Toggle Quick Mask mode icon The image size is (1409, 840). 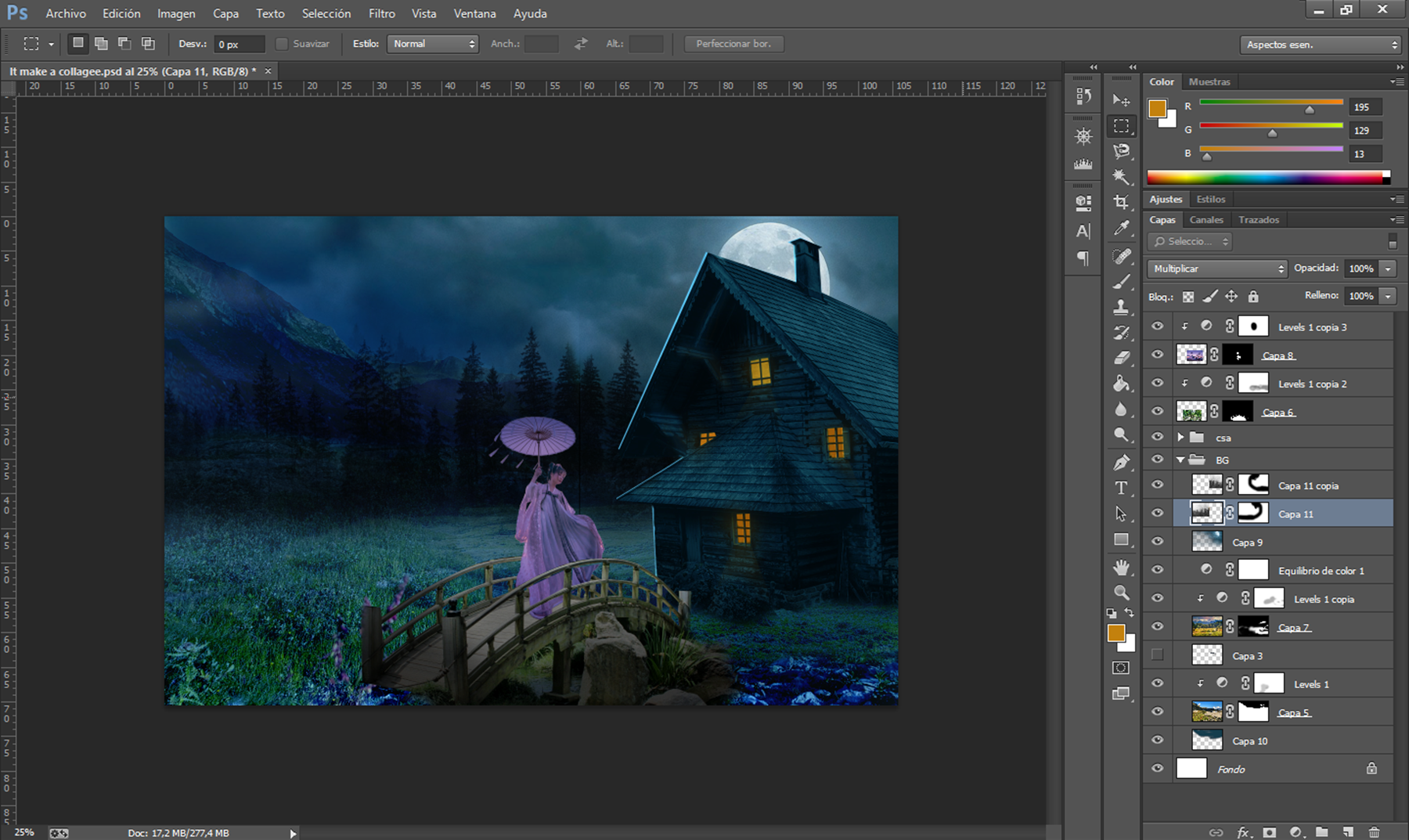1121,668
